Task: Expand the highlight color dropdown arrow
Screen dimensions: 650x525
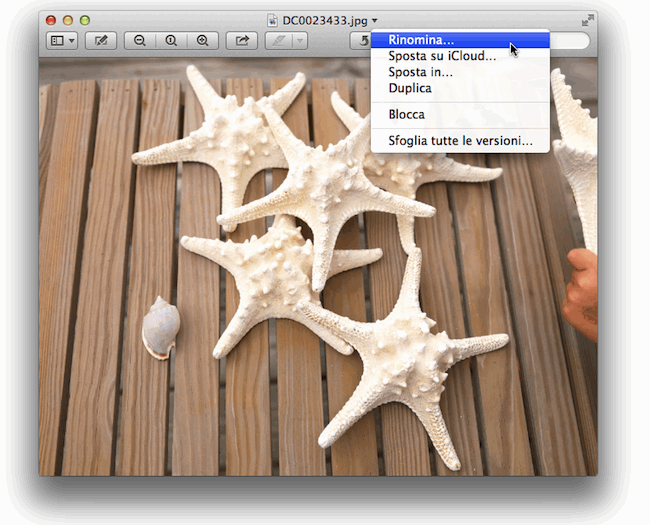Action: pos(299,41)
